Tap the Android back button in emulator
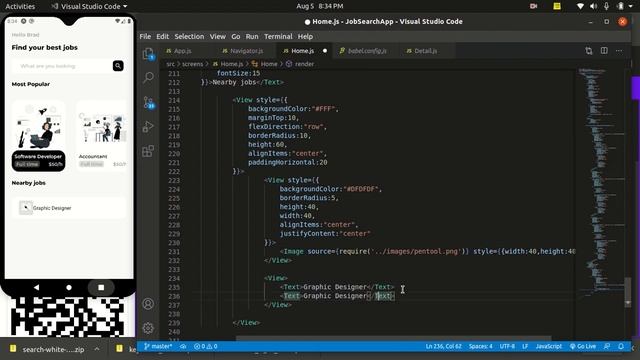 (36, 287)
